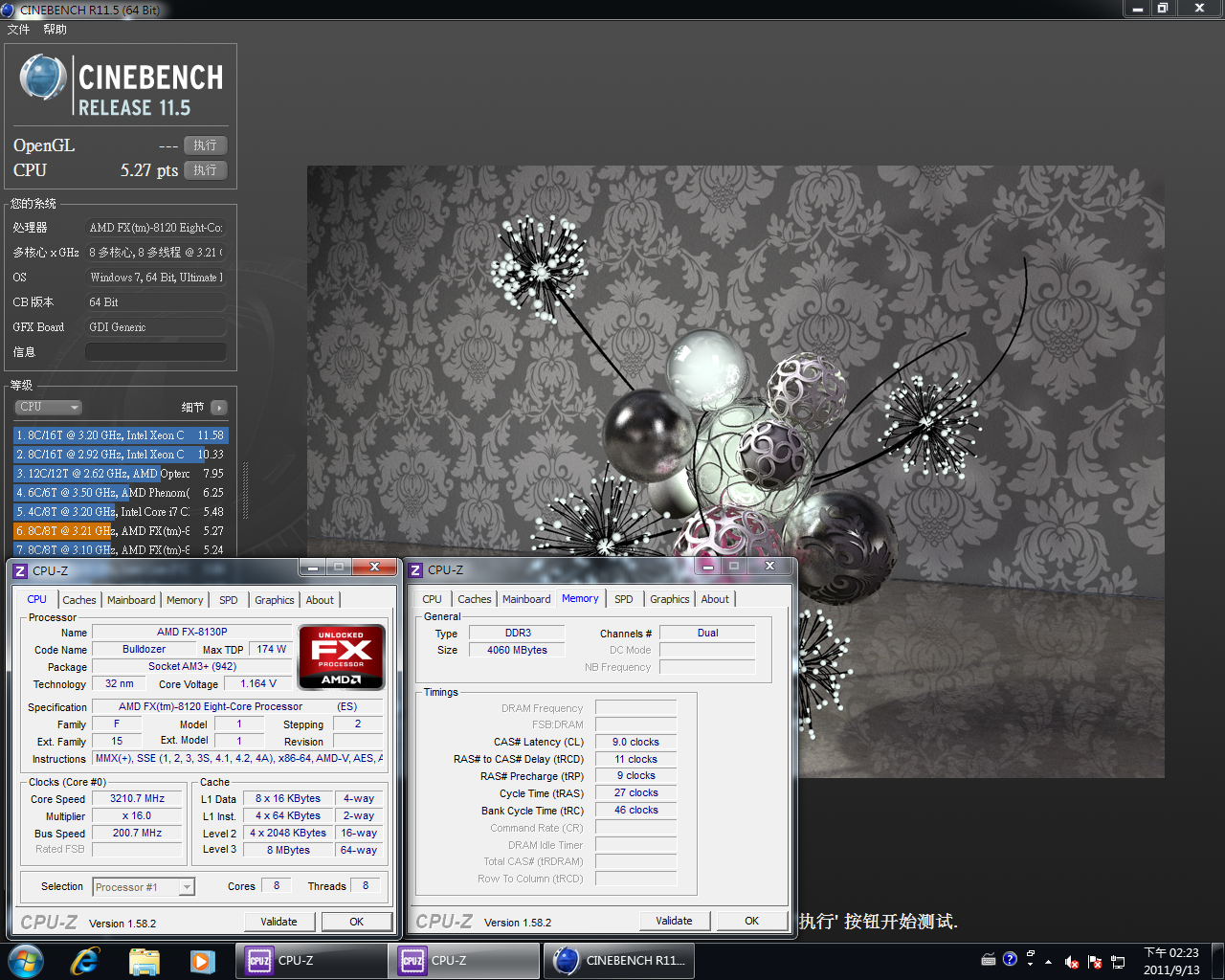Click the left CPU-Z window title icon
Screen dimensions: 1225x980
click(x=20, y=571)
